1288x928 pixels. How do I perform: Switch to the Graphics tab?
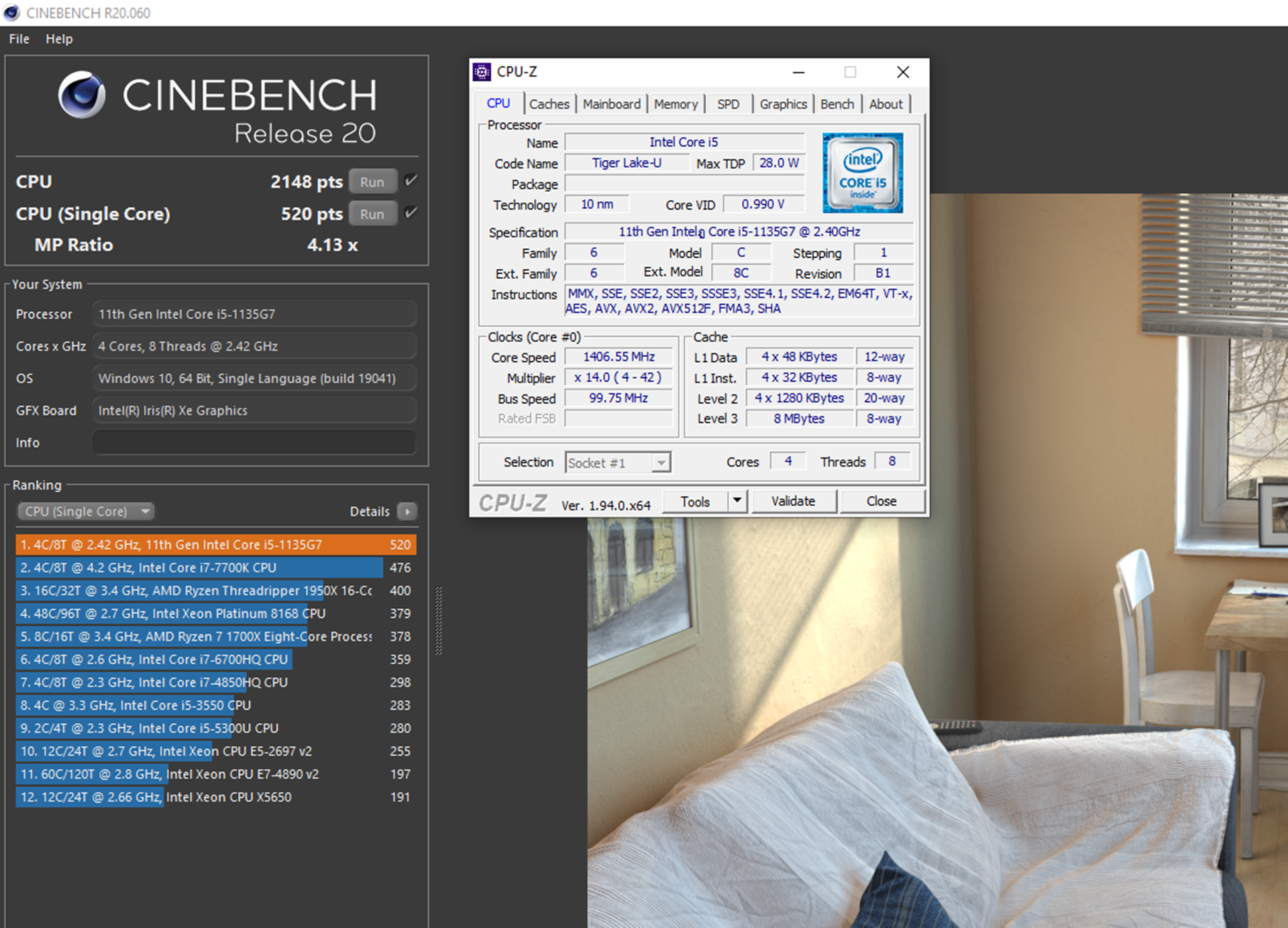(783, 104)
